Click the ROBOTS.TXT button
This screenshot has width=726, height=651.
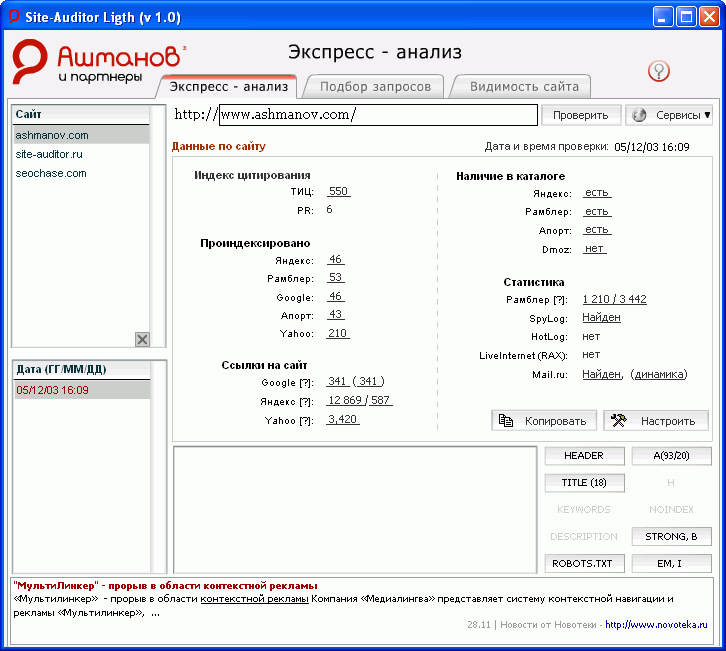(584, 563)
